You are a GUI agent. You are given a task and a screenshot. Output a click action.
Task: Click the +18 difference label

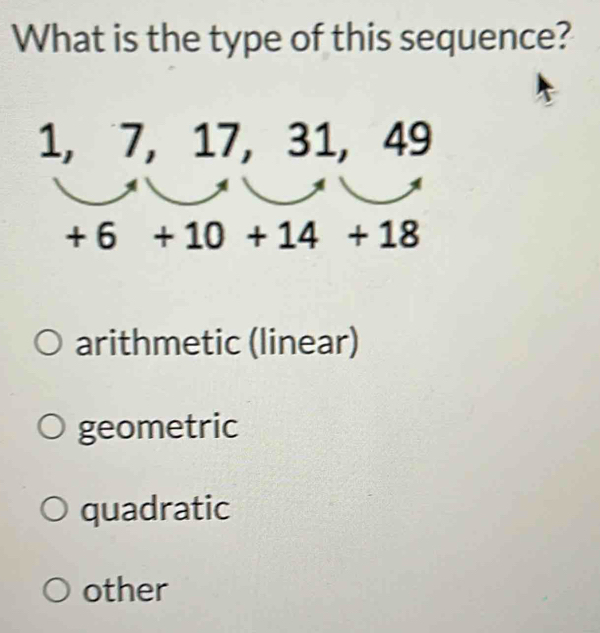pos(384,234)
